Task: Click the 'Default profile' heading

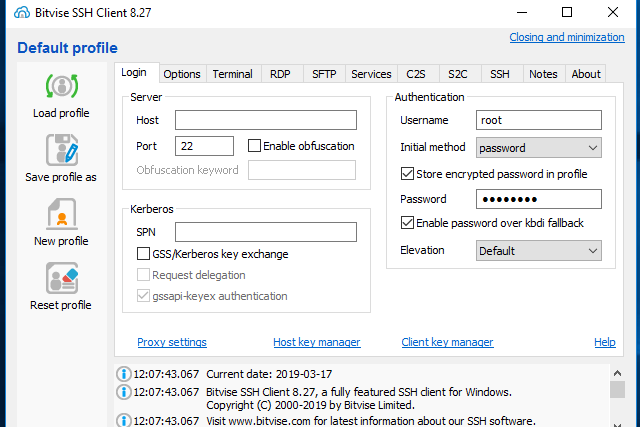Action: 67,48
